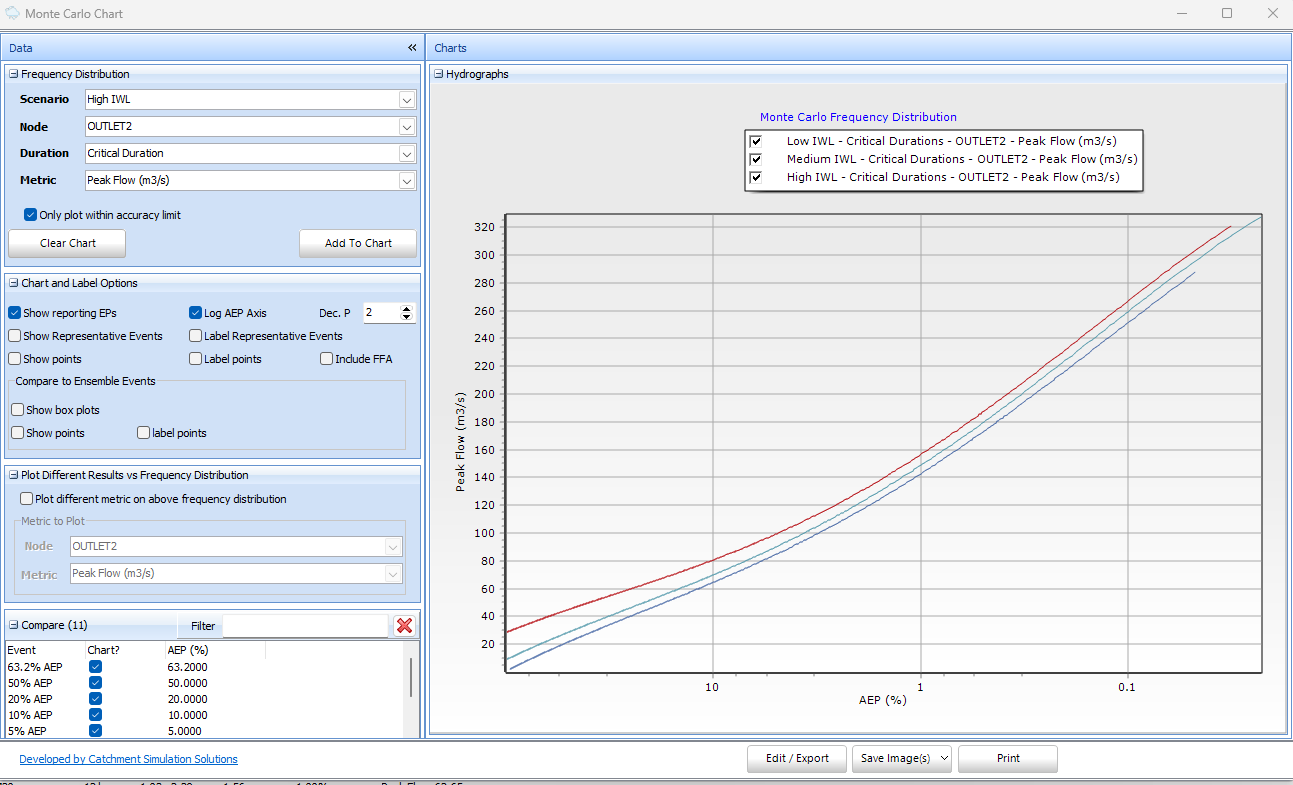Increment the Dec. P value with the up arrow
The width and height of the screenshot is (1293, 785).
tap(405, 307)
